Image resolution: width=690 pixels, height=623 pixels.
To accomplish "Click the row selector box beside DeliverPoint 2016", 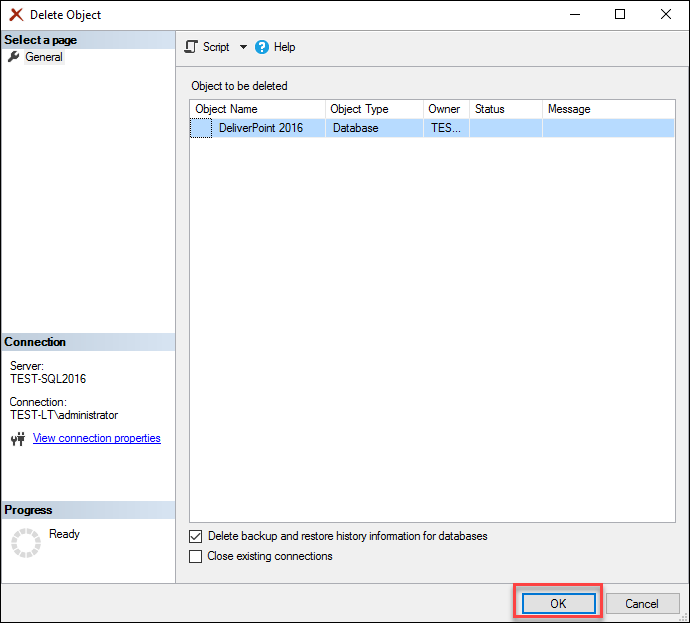I will [x=201, y=128].
